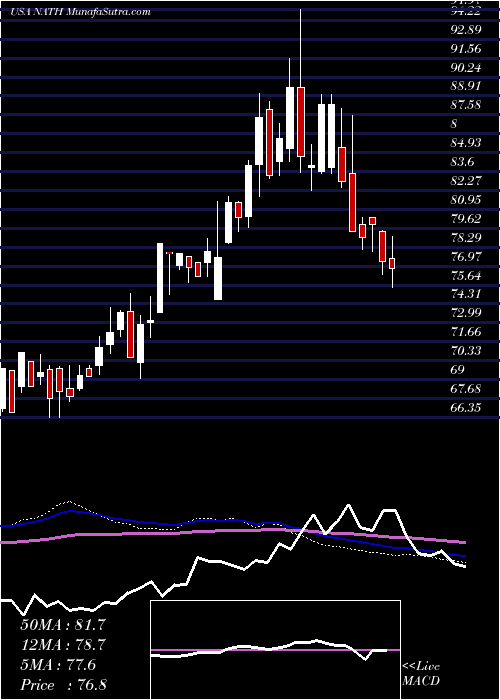Click the 66.35 price axis label
500x700 pixels.
[x=466, y=408]
